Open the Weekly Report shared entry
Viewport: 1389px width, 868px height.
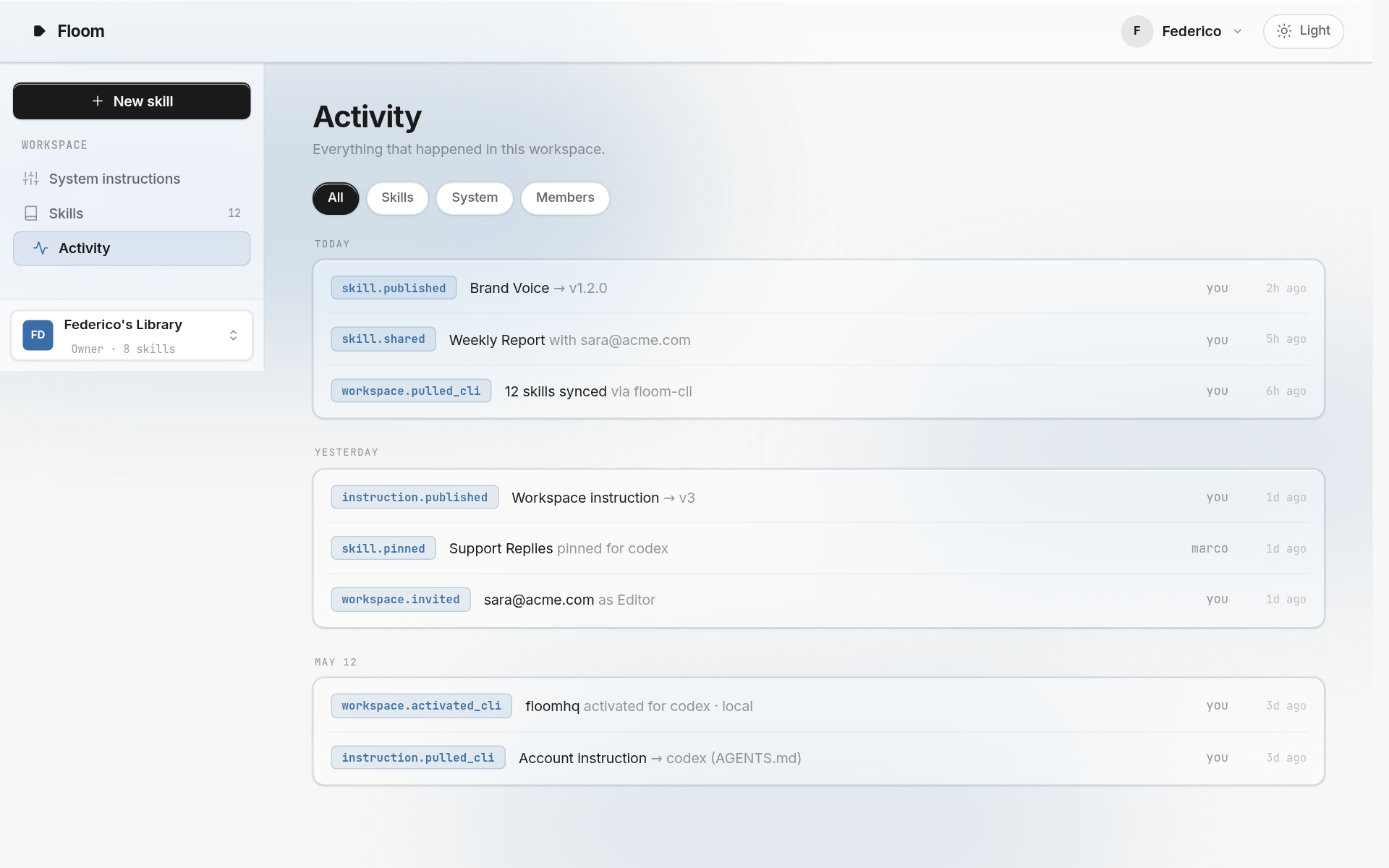[818, 339]
